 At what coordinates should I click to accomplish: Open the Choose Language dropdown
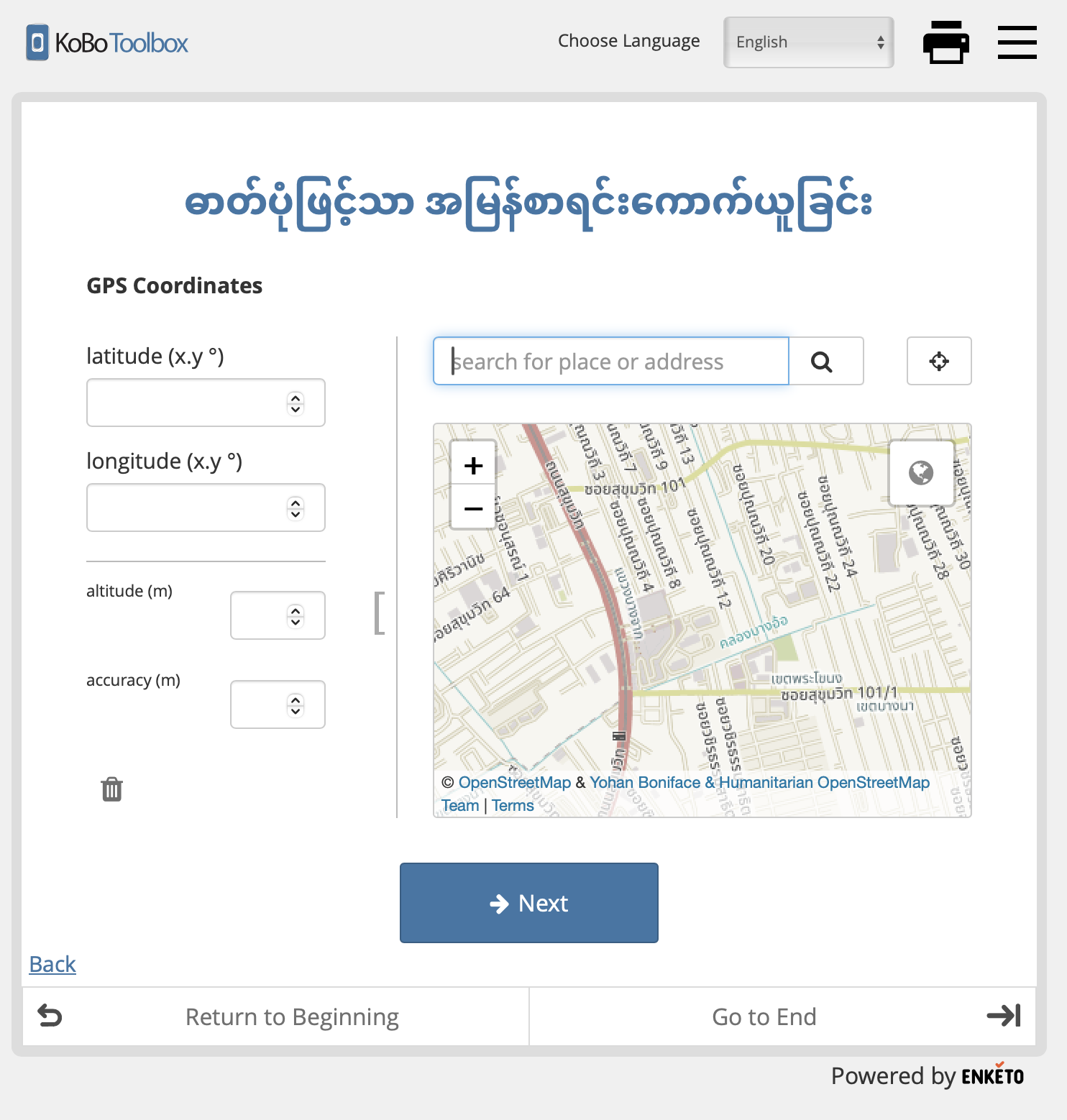click(808, 42)
